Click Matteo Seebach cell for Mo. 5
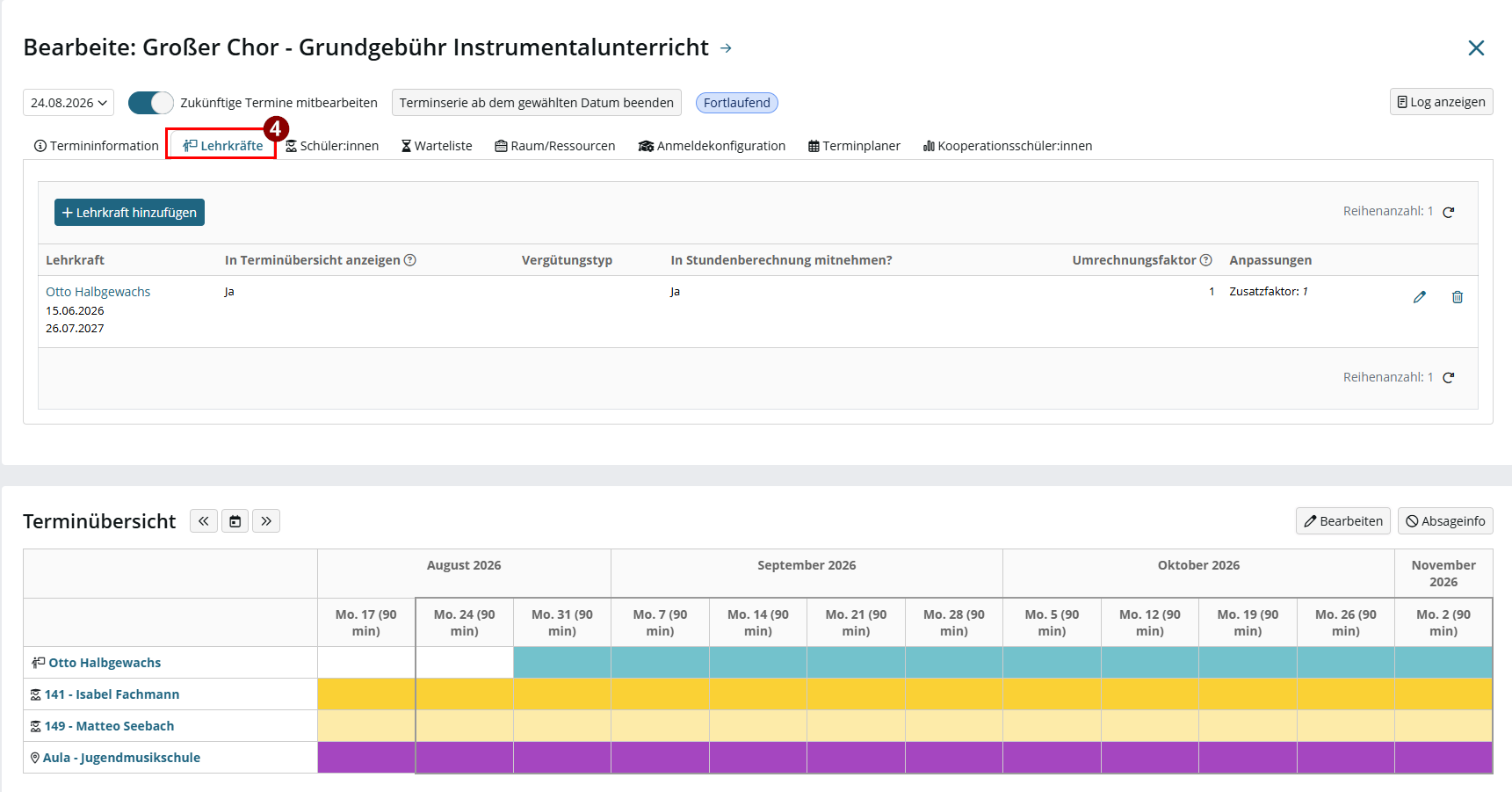The width and height of the screenshot is (1512, 792). [x=1052, y=726]
